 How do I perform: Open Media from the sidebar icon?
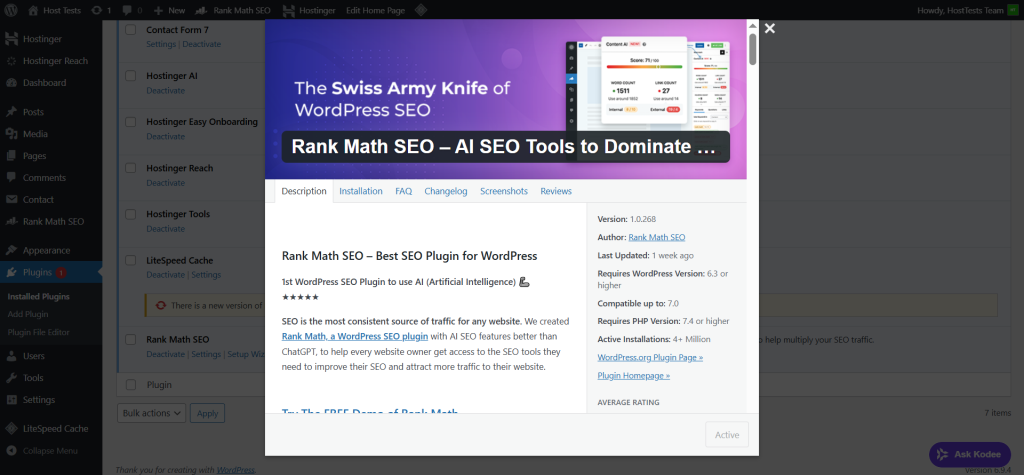pos(11,133)
